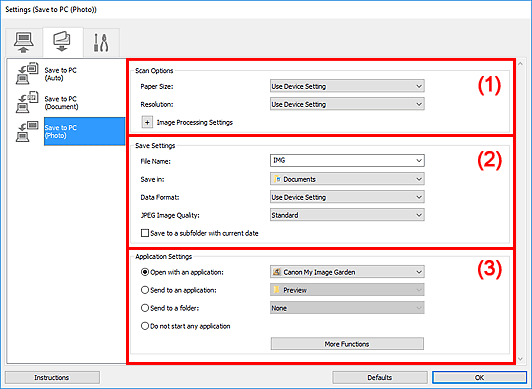Open the Resolution dropdown

[347, 104]
